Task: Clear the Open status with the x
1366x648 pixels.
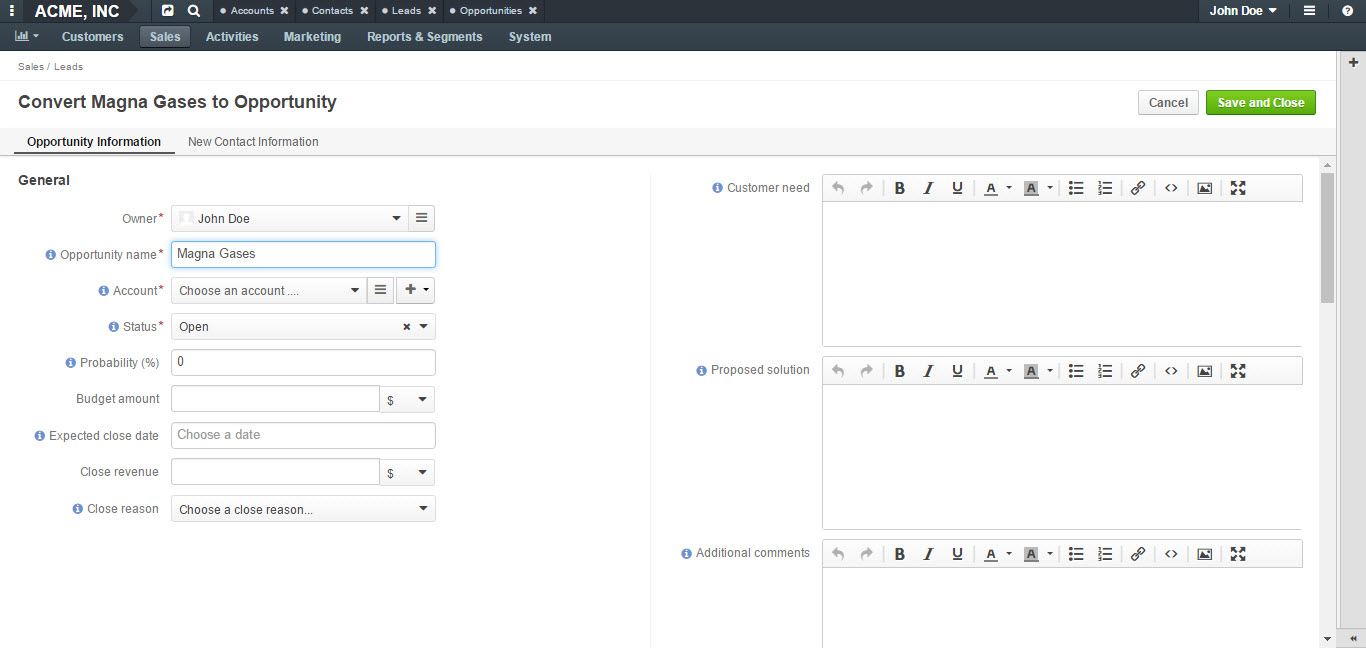Action: [x=407, y=327]
